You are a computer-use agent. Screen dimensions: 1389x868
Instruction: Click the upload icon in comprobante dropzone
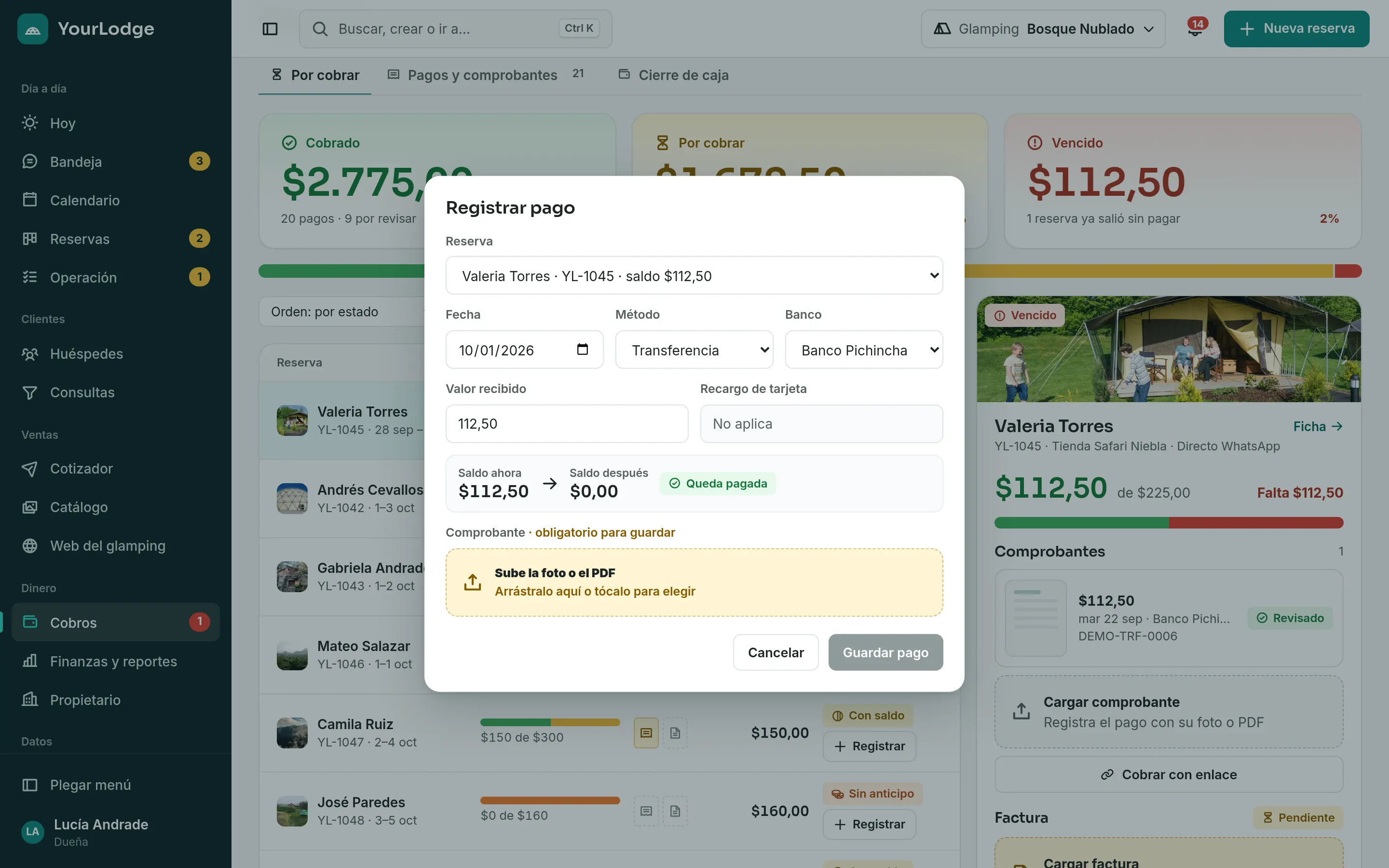coord(472,582)
